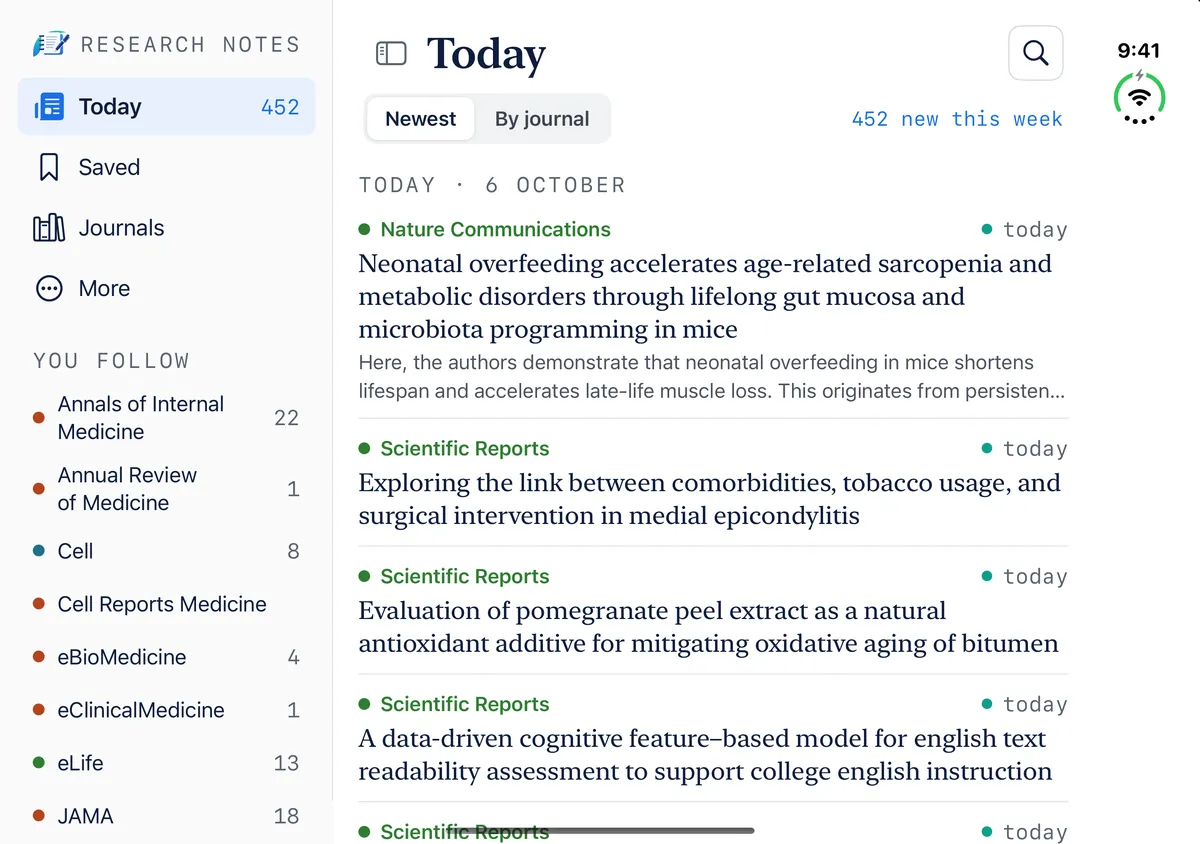The image size is (1200, 844).
Task: Click the Nature Communications journal label
Action: pyautogui.click(x=495, y=230)
